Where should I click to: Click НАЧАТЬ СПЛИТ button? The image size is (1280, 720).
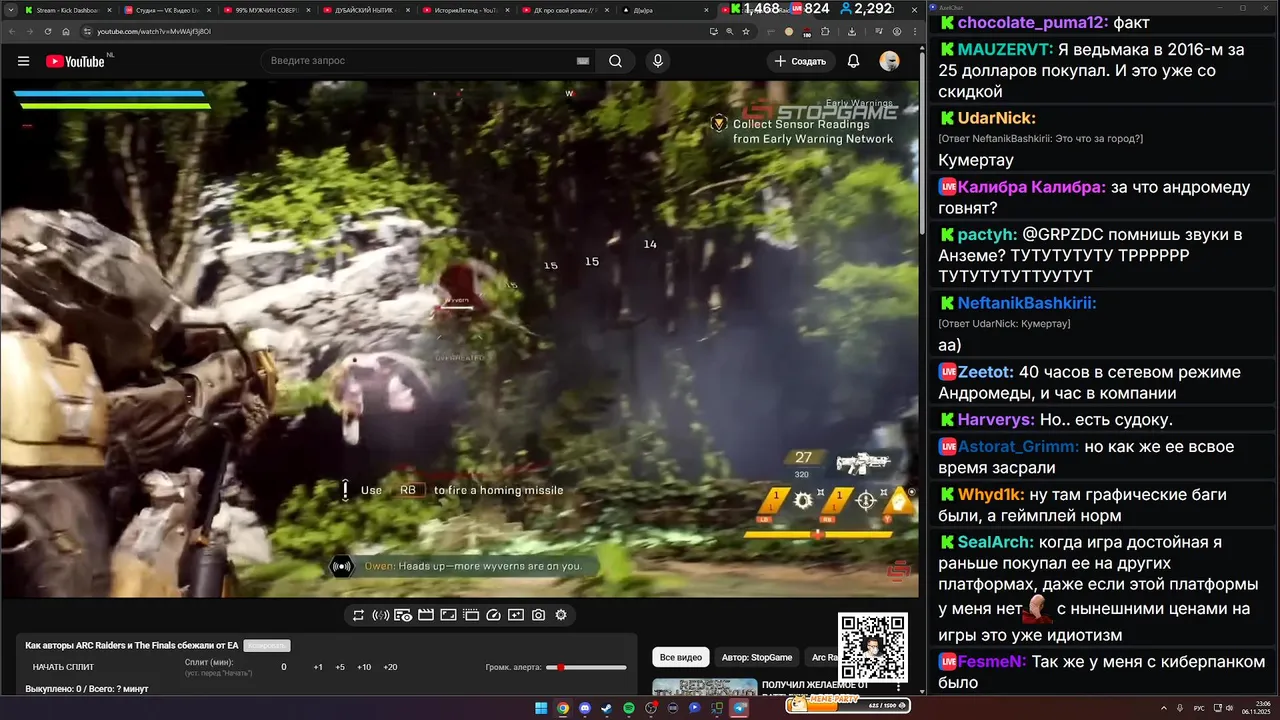pyautogui.click(x=63, y=667)
